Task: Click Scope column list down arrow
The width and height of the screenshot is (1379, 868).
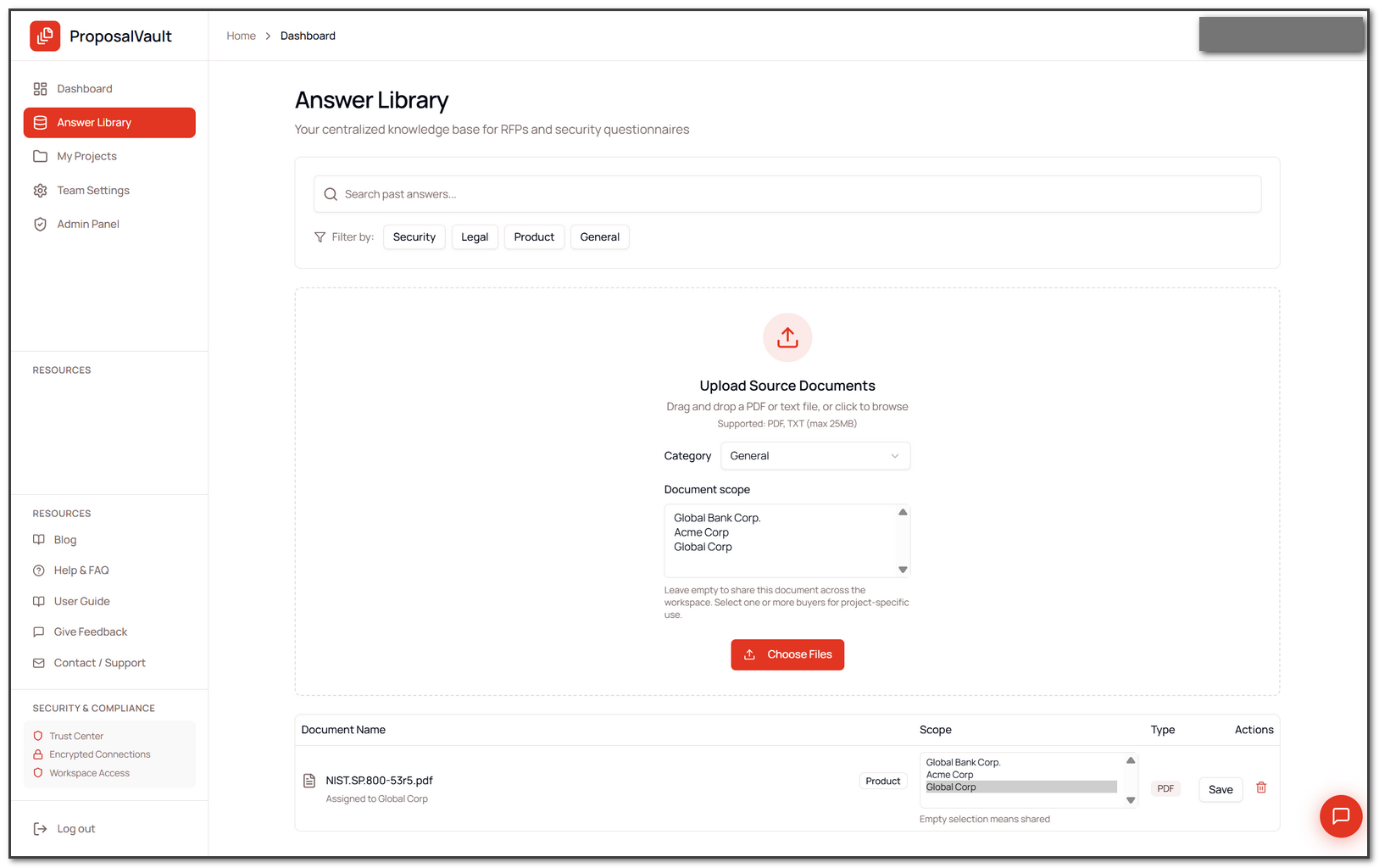Action: [1131, 800]
